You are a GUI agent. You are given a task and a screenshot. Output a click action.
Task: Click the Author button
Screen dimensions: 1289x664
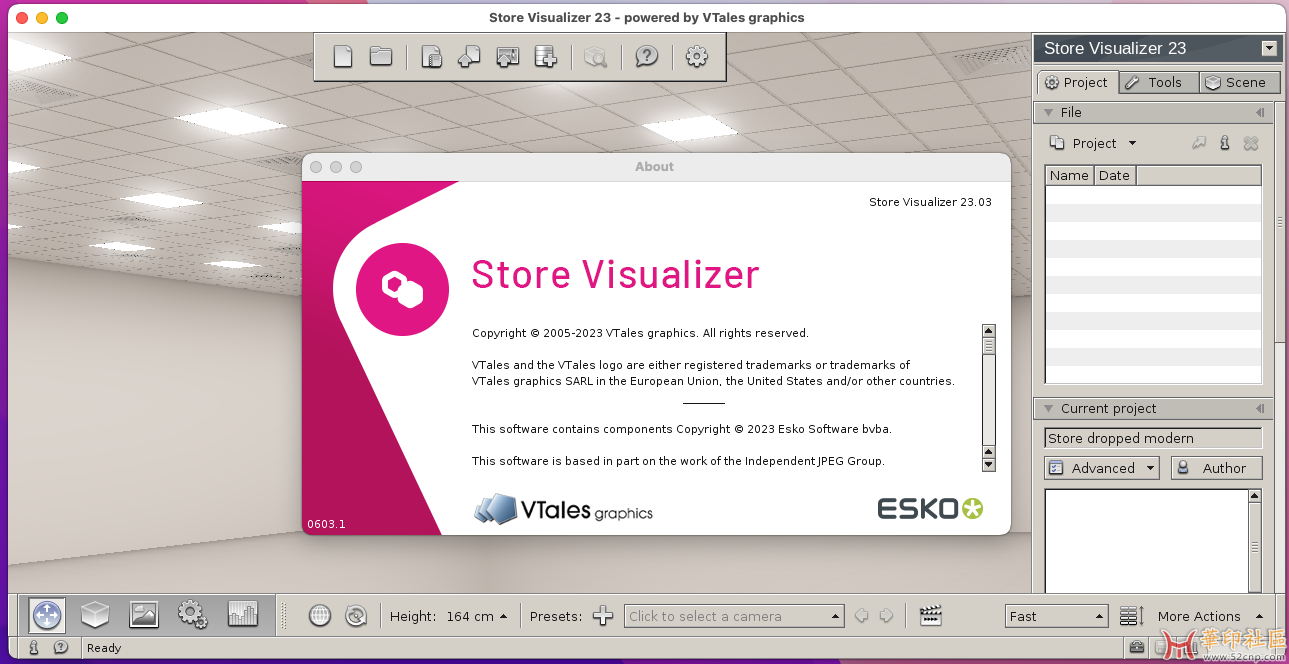tap(1216, 468)
